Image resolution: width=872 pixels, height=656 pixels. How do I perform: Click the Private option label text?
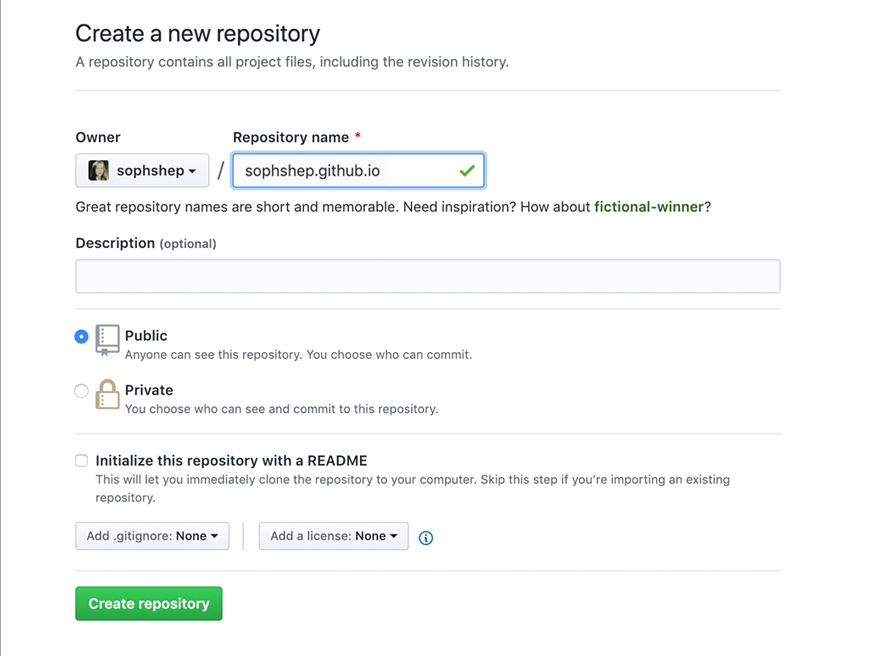click(x=149, y=390)
